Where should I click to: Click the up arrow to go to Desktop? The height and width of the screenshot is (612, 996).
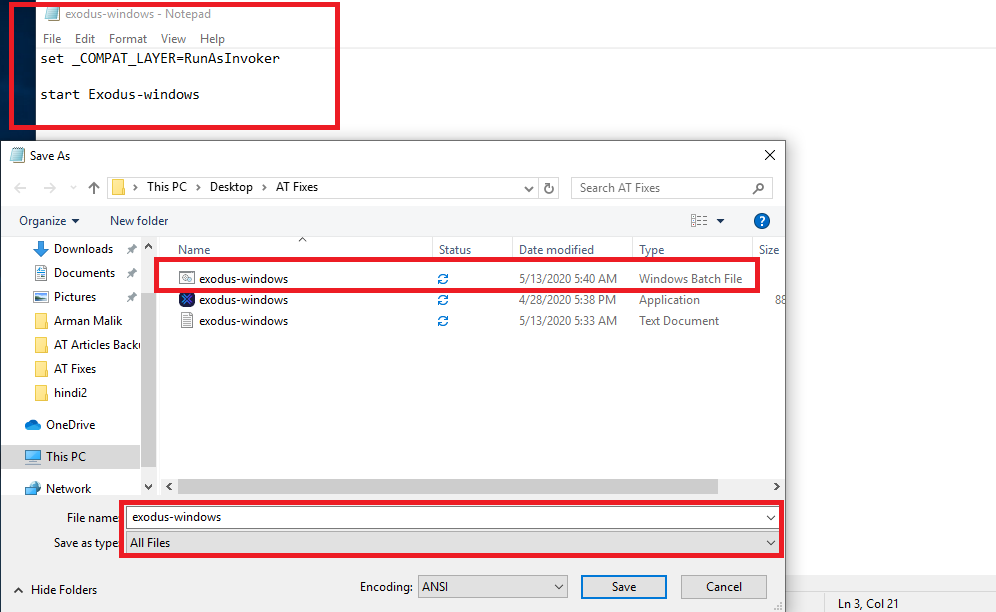pos(94,188)
